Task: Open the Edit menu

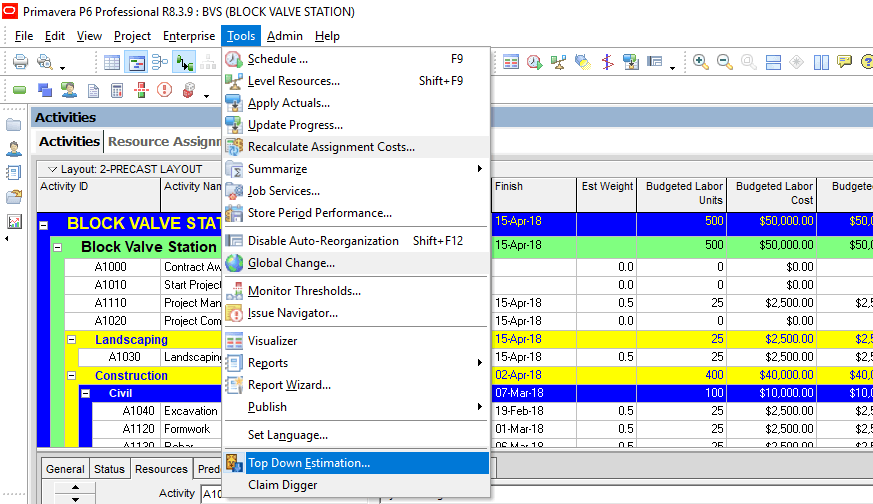Action: [x=55, y=36]
